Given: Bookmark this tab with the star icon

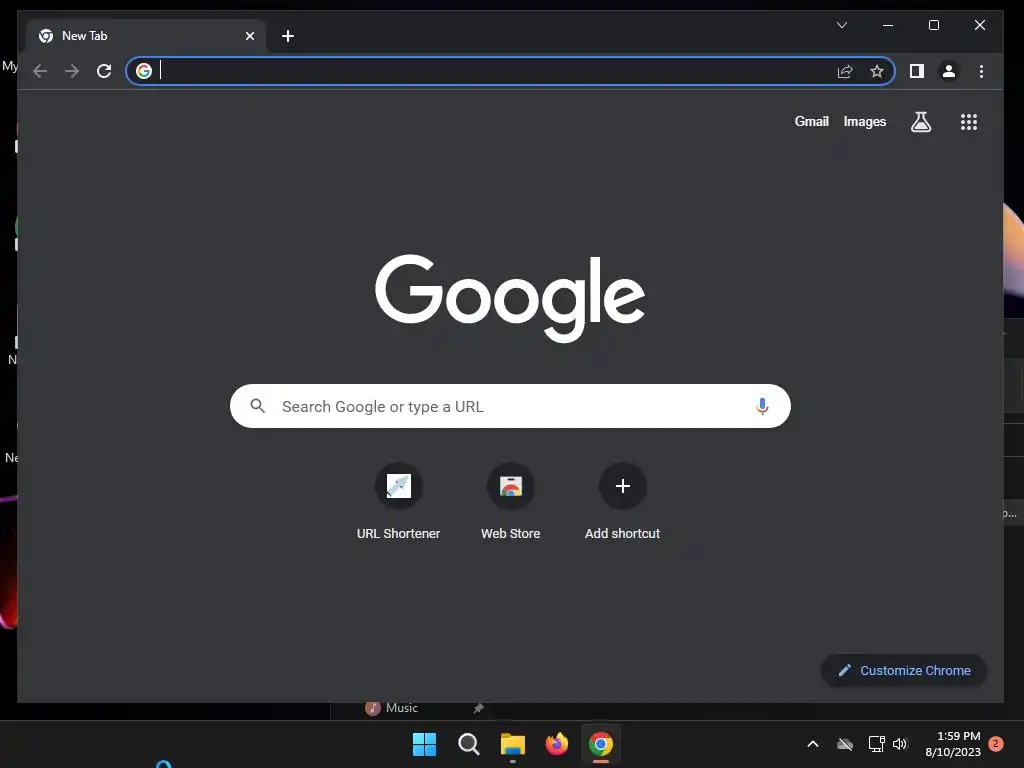Looking at the screenshot, I should click(x=876, y=71).
